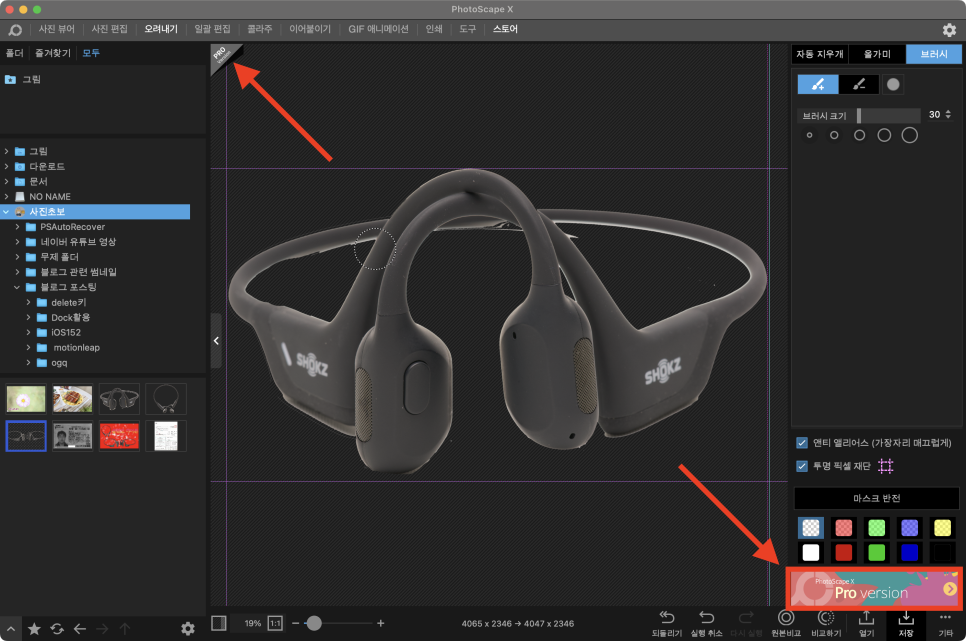Screen dimensions: 966x641
Task: Select iOS152 folder
Action: click(x=66, y=332)
